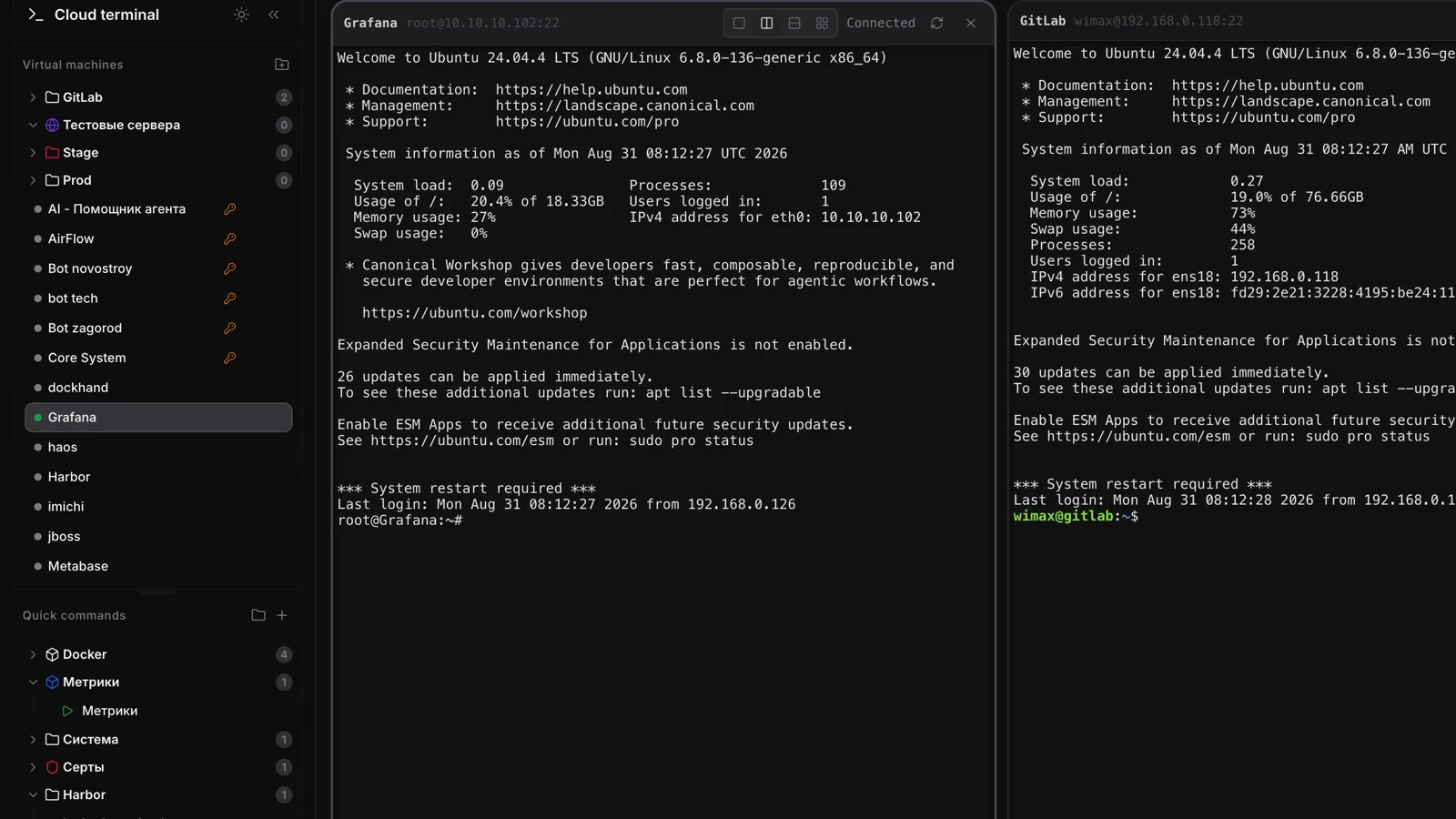The width and height of the screenshot is (1456, 819).
Task: Open the jboss machine
Action: coord(158,536)
